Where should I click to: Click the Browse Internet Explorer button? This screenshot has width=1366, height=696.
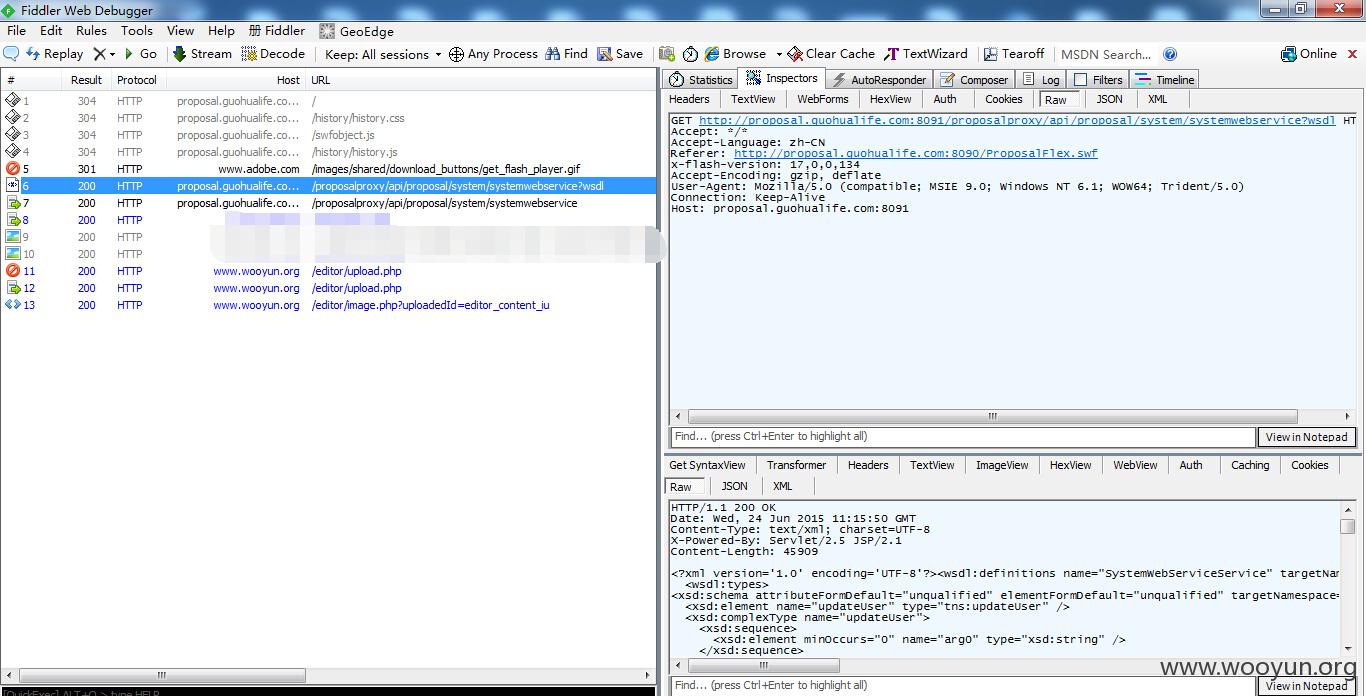[735, 54]
